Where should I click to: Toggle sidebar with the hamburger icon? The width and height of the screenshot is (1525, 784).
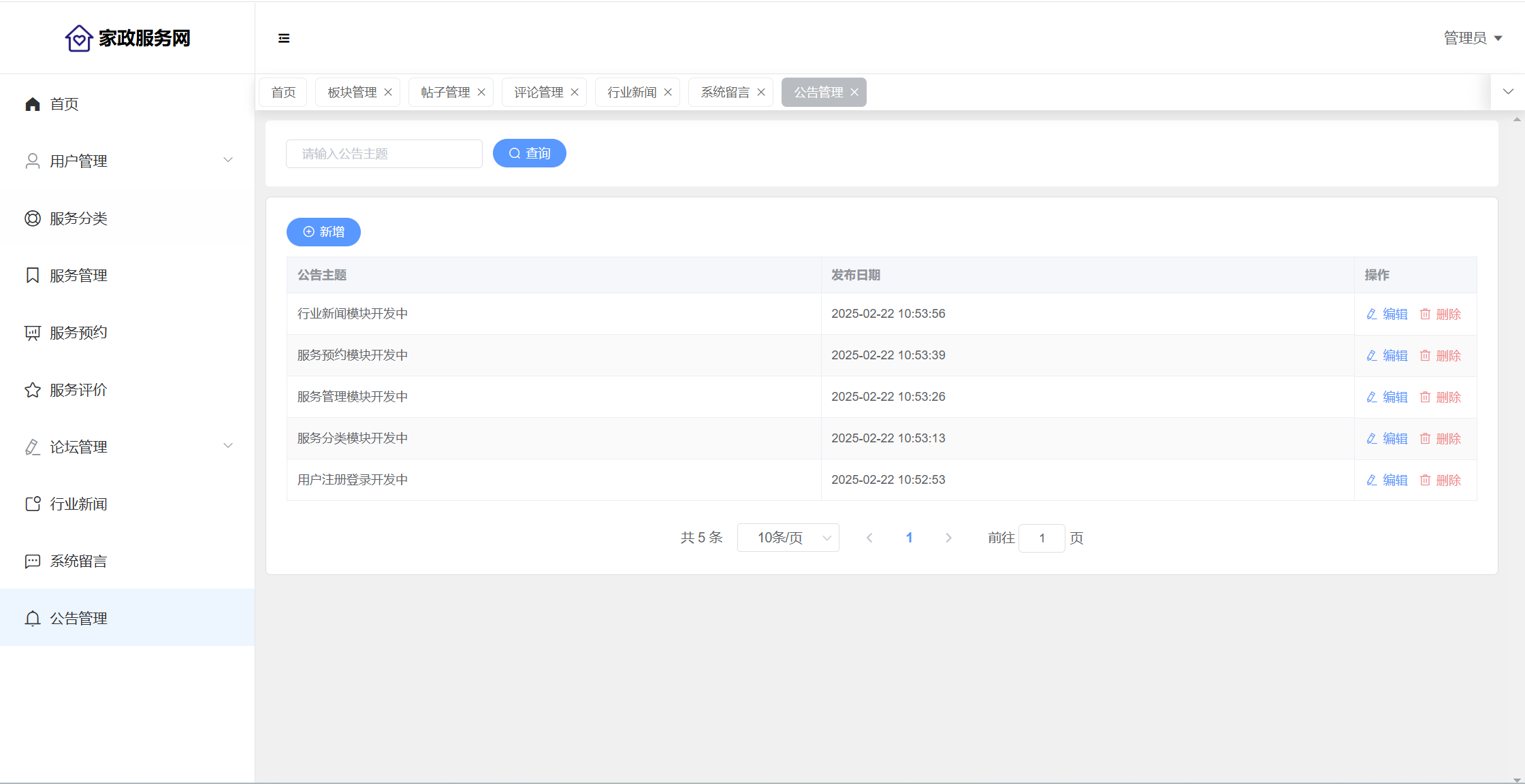[284, 38]
